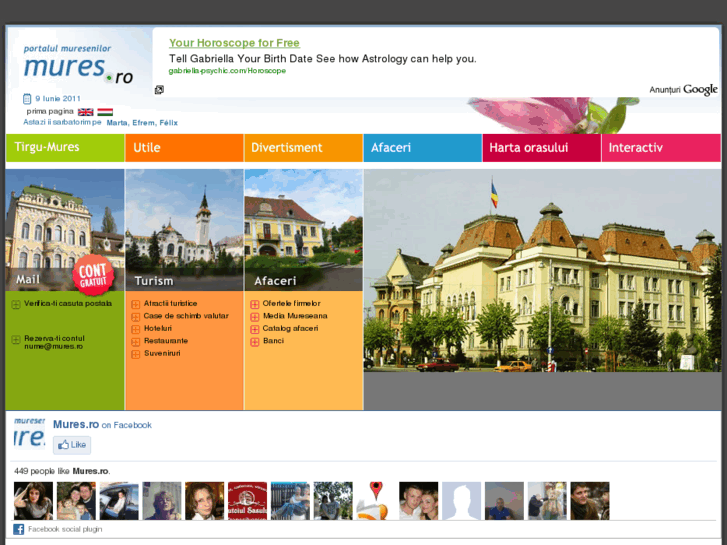This screenshot has width=727, height=545.
Task: Open the Afaceri menu tab
Action: point(422,147)
